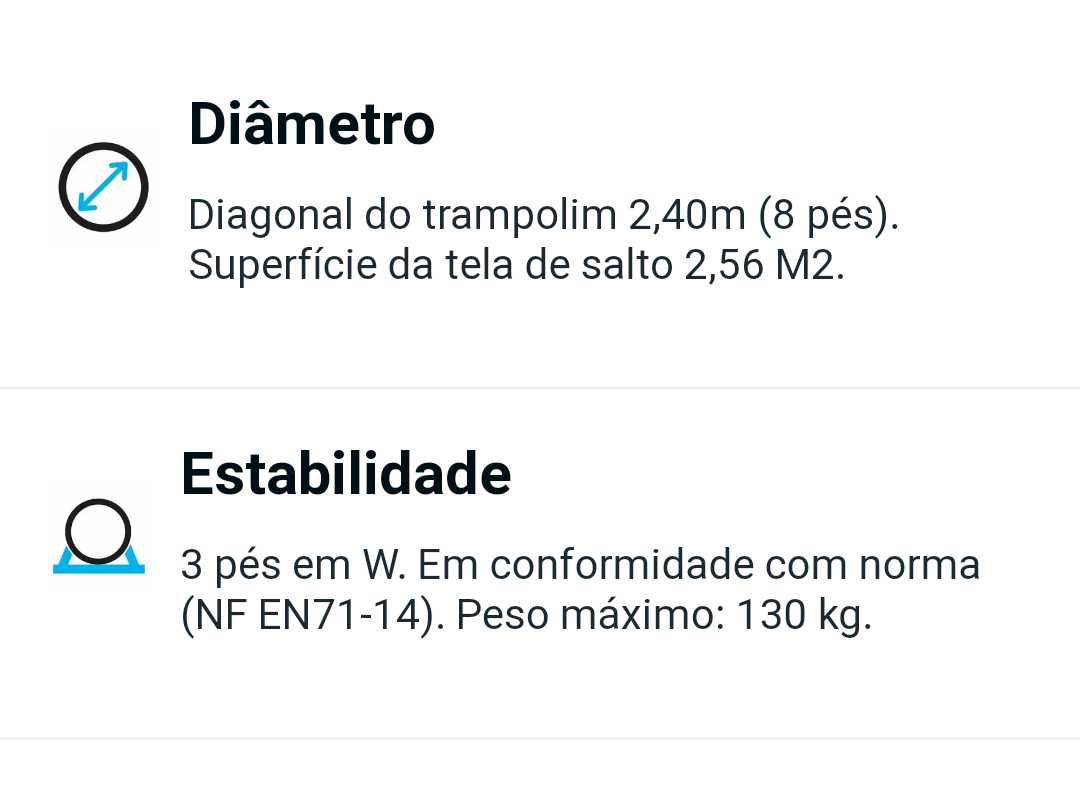Click the Diâmetro circle arrow icon
1080x788 pixels.
point(103,187)
